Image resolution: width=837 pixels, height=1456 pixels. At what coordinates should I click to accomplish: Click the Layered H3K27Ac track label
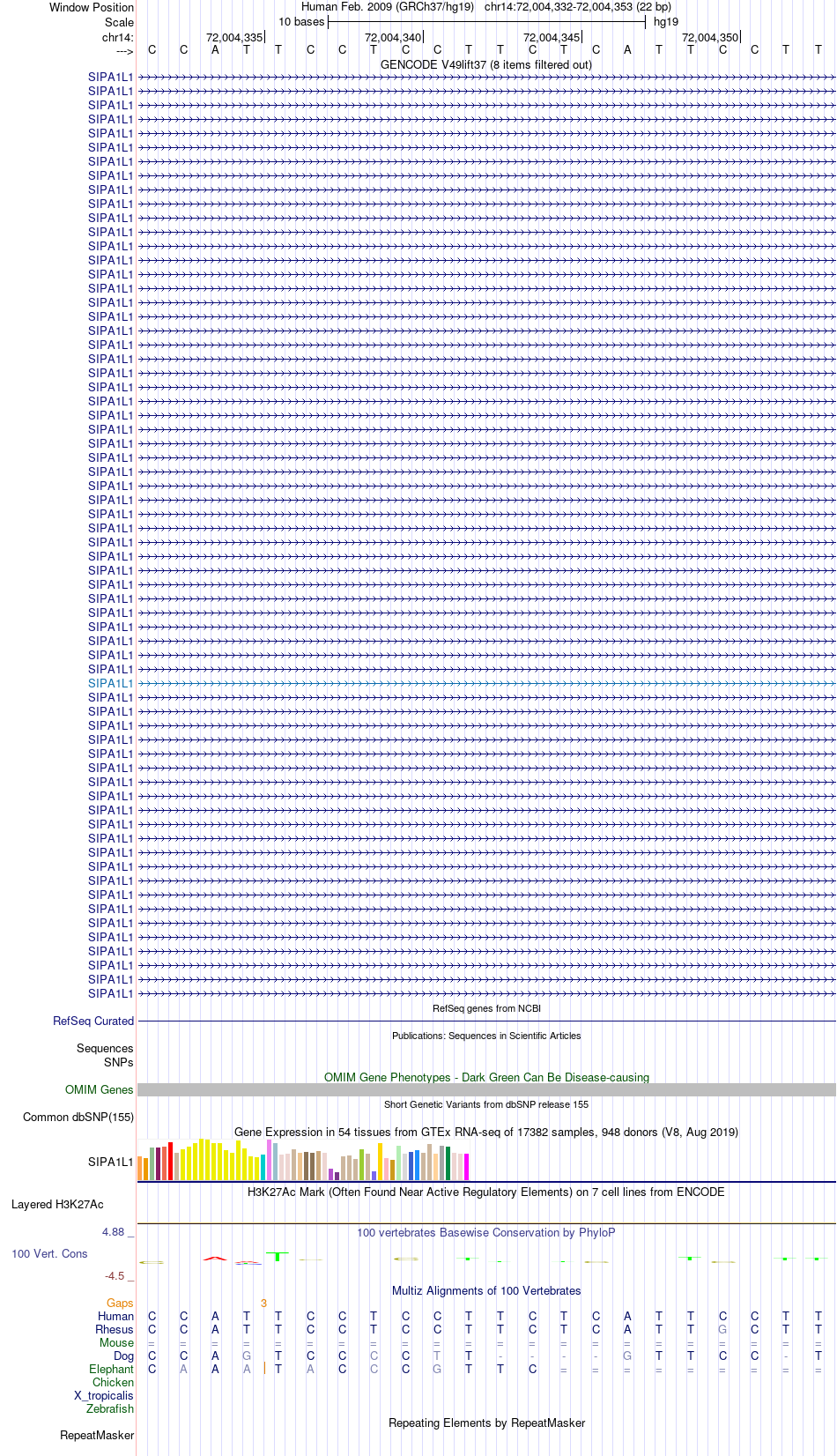click(57, 1205)
